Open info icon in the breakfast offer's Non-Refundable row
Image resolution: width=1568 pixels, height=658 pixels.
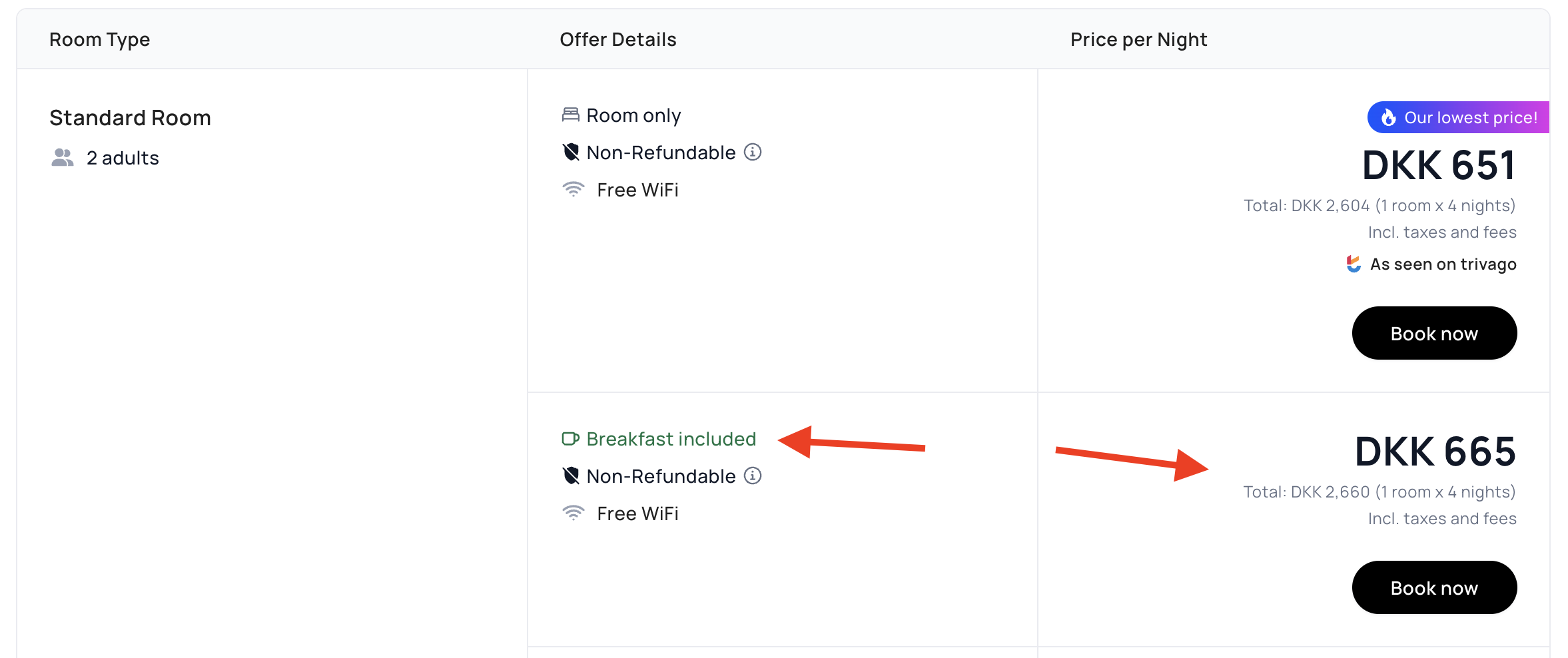[753, 476]
